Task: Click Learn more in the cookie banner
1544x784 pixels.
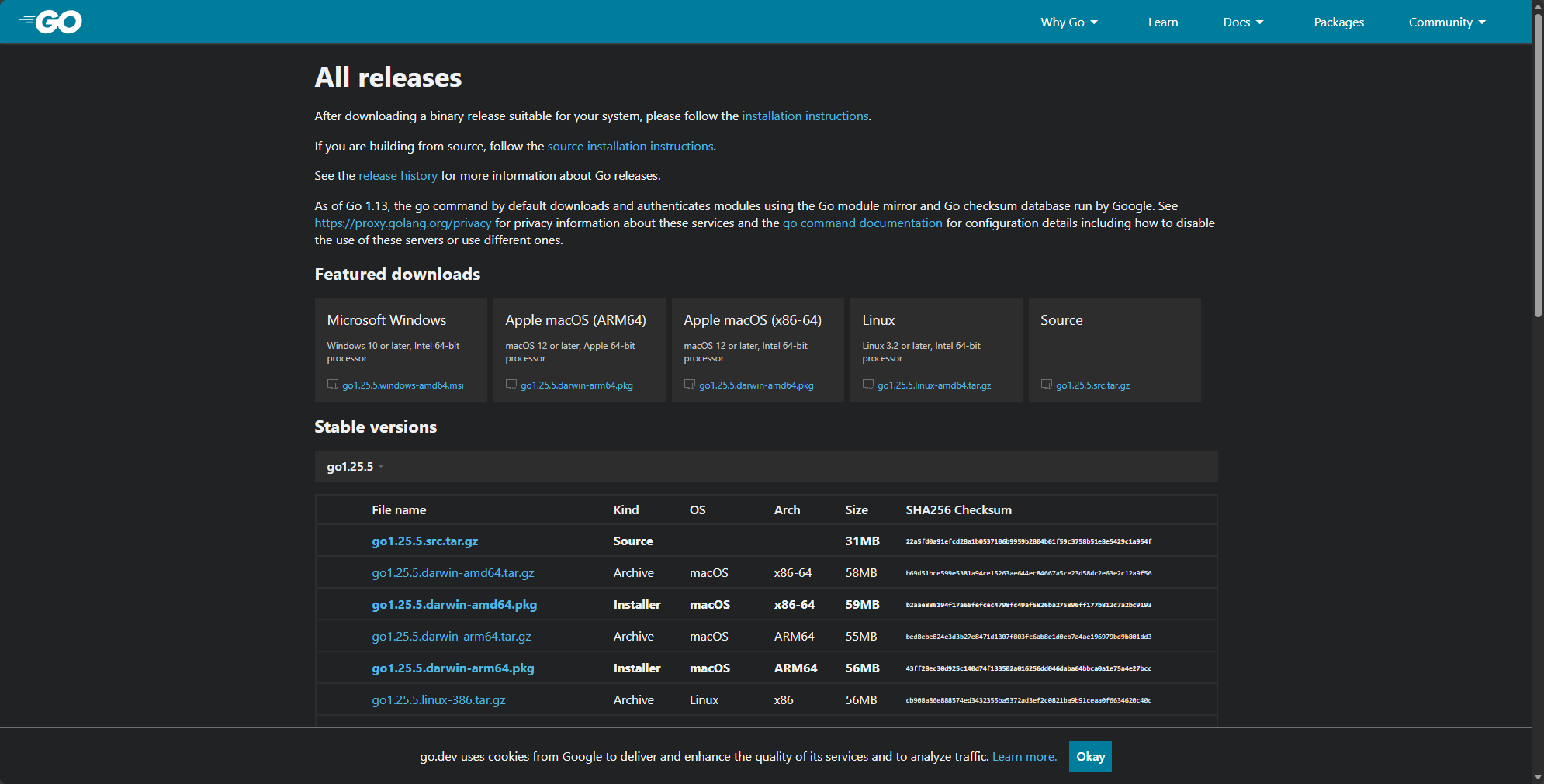Action: point(1023,757)
